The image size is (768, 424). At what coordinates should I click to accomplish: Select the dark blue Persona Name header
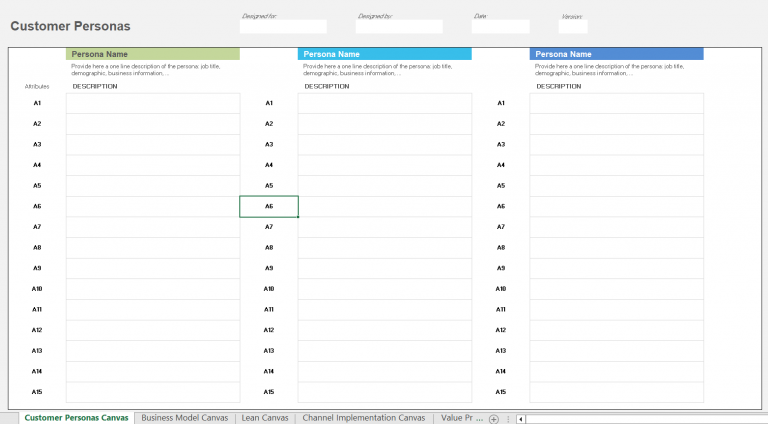click(617, 54)
